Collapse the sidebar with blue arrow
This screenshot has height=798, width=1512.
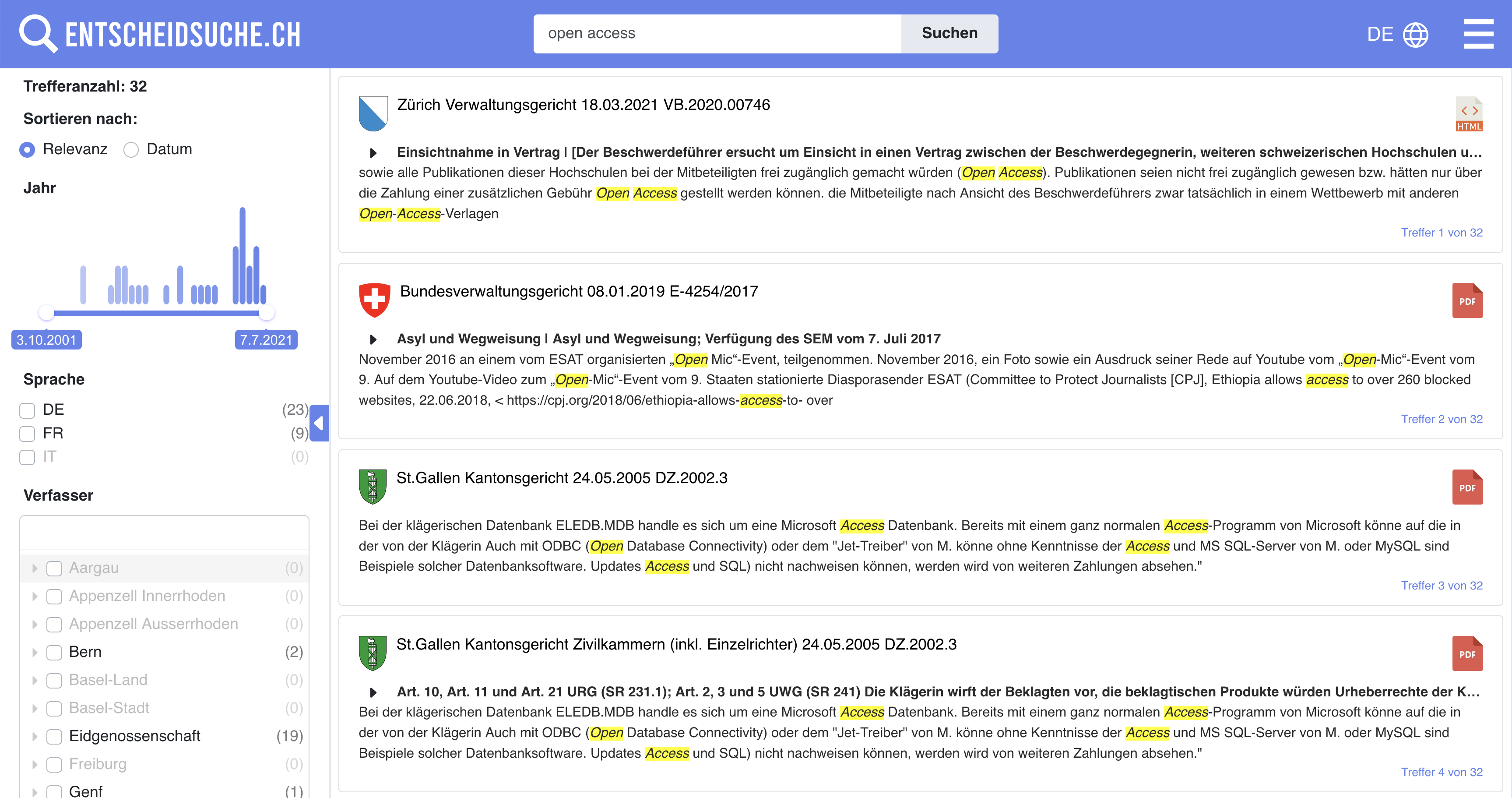319,423
